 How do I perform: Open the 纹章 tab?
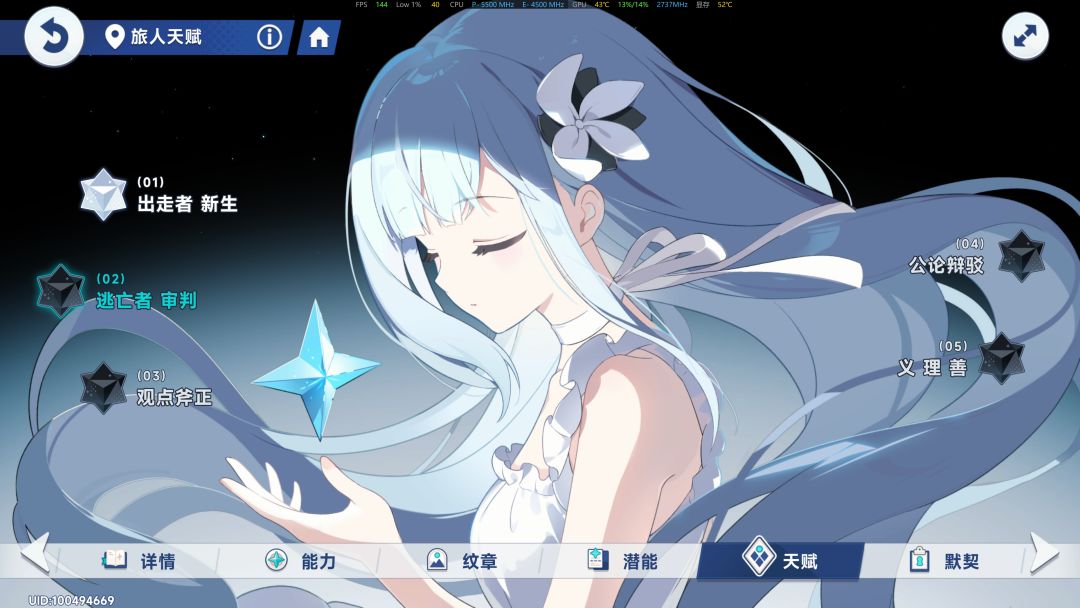[x=461, y=560]
